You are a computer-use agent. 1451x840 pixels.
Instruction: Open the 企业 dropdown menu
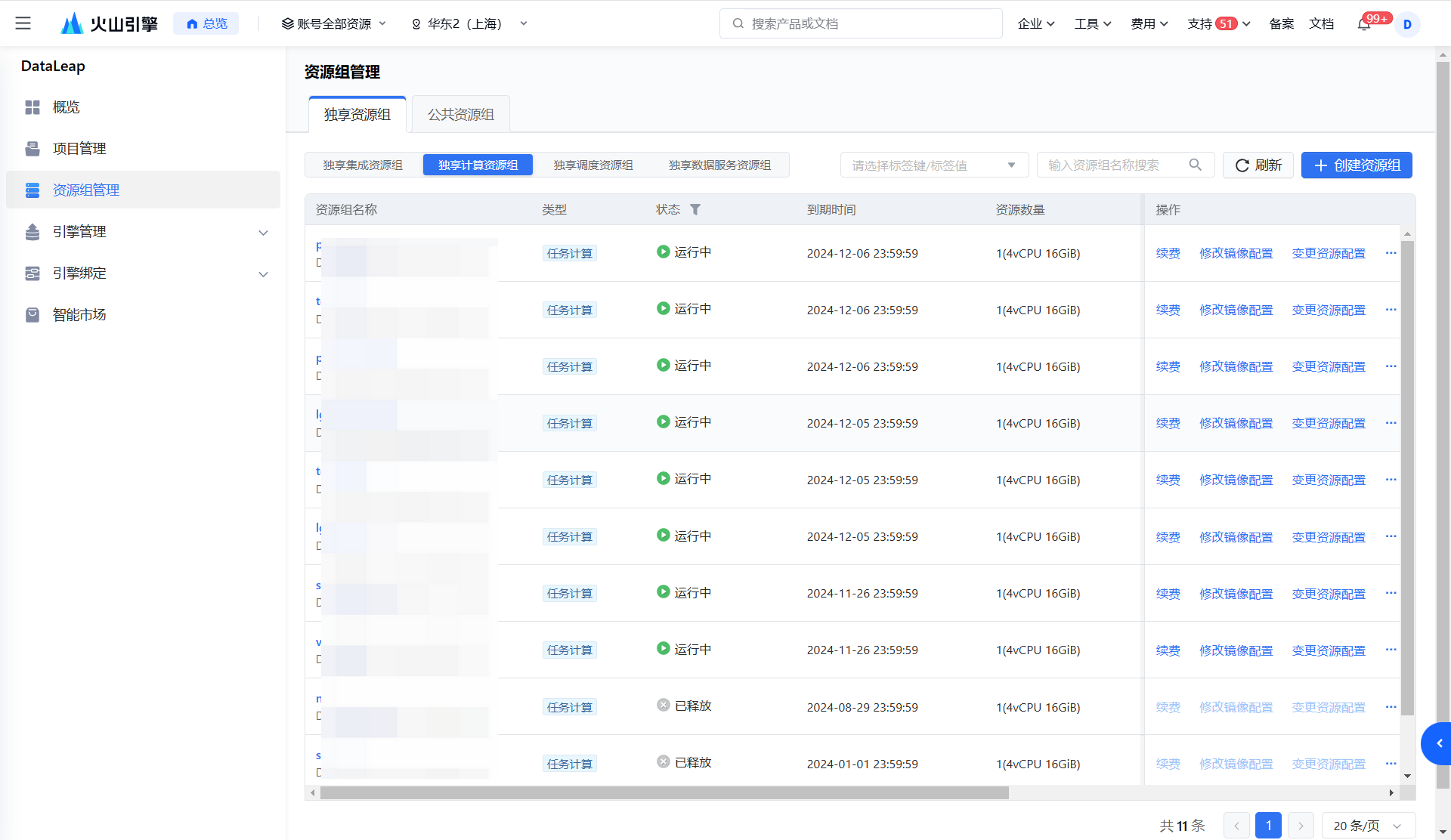[1036, 24]
